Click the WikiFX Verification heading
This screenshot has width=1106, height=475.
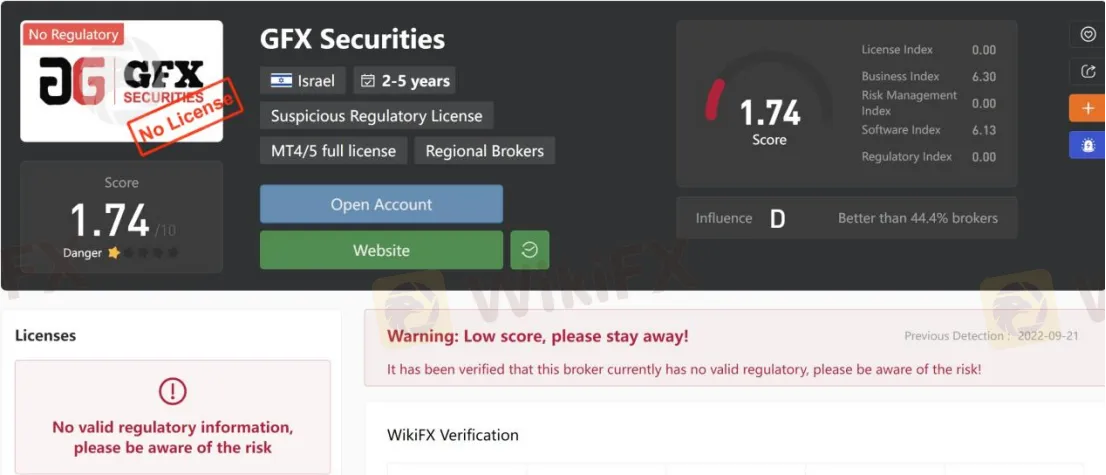tap(453, 435)
